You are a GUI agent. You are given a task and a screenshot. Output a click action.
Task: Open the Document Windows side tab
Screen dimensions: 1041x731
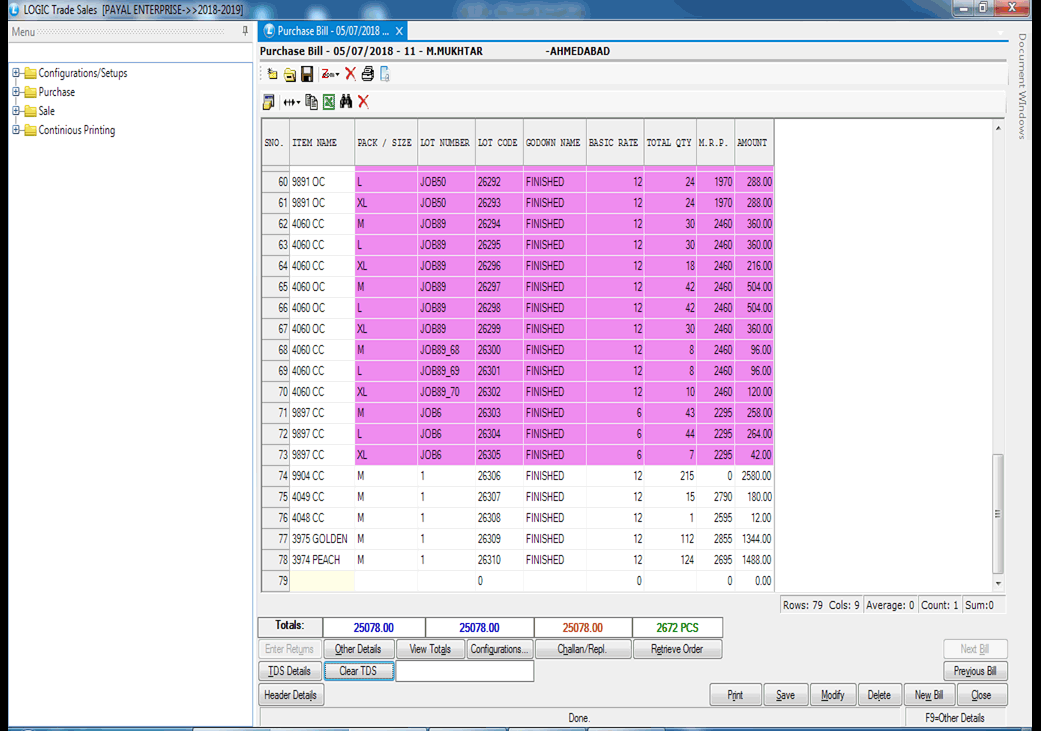(x=1022, y=85)
